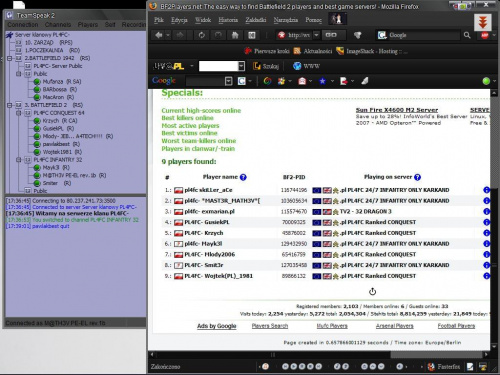Open the Worst team-killers online link
This screenshot has height=375, width=500.
click(x=199, y=141)
